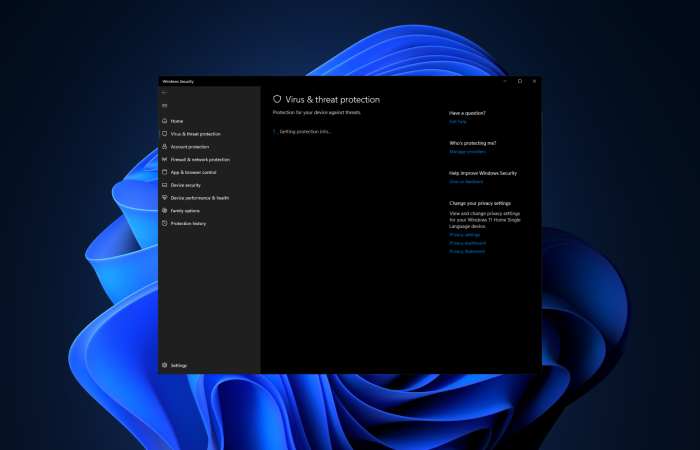
Task: Toggle the hamburger navigation menu
Action: point(164,106)
